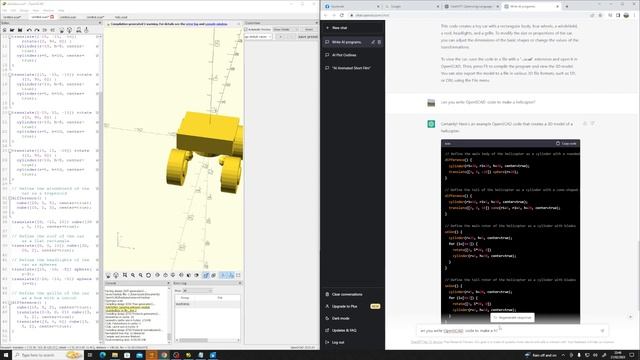Click the error log link in the warning bar

(192, 24)
